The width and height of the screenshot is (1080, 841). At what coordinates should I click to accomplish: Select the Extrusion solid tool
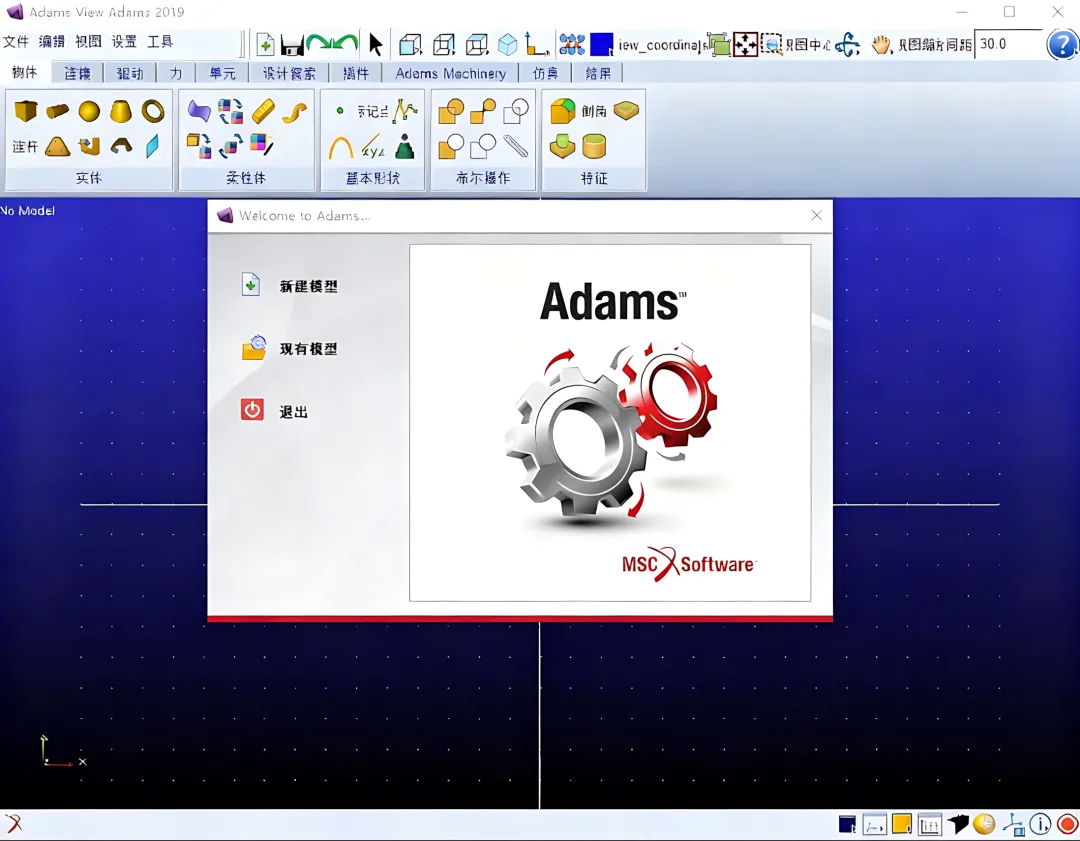89,145
